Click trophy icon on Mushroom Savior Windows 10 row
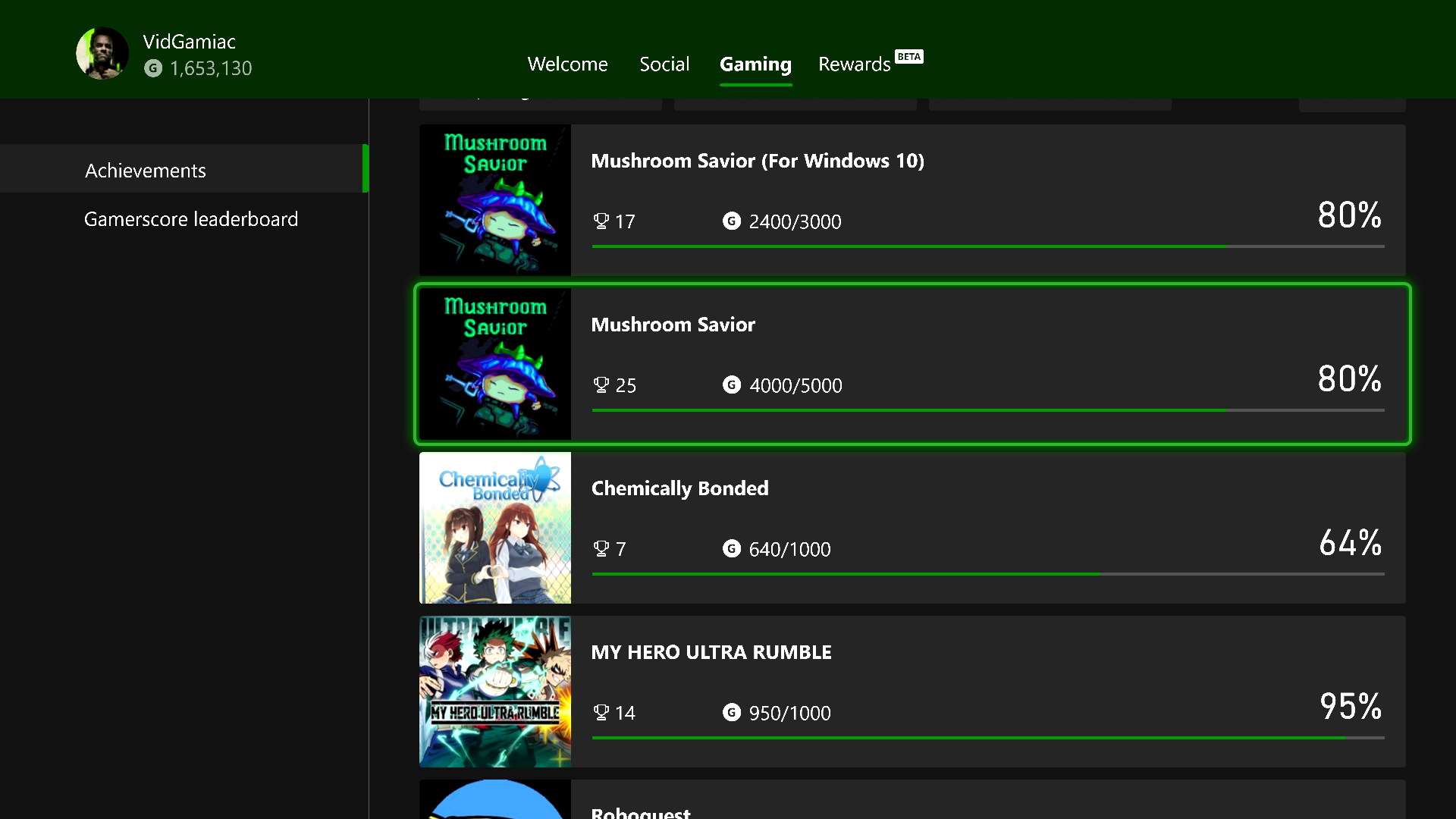The width and height of the screenshot is (1456, 819). (601, 221)
